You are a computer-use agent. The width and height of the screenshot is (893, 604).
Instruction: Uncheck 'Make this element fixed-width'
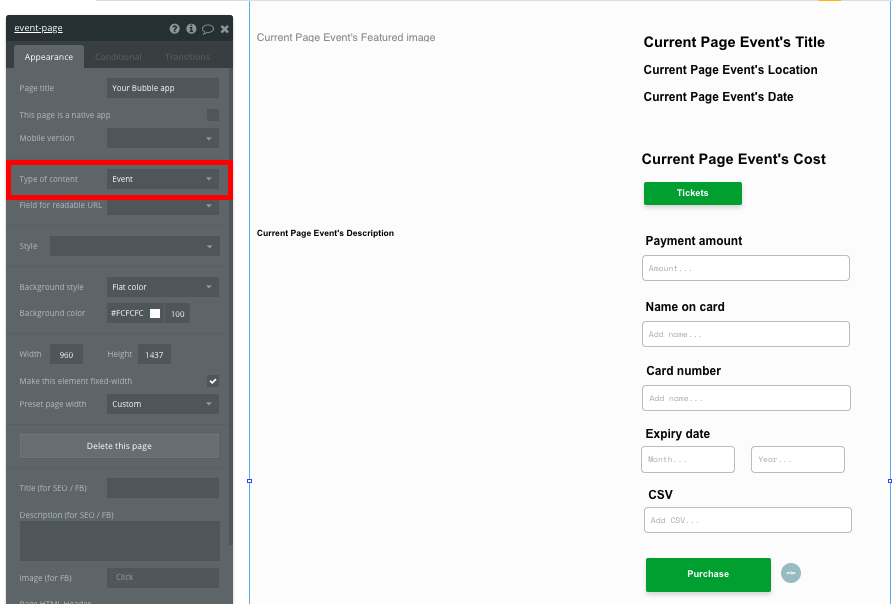point(213,381)
